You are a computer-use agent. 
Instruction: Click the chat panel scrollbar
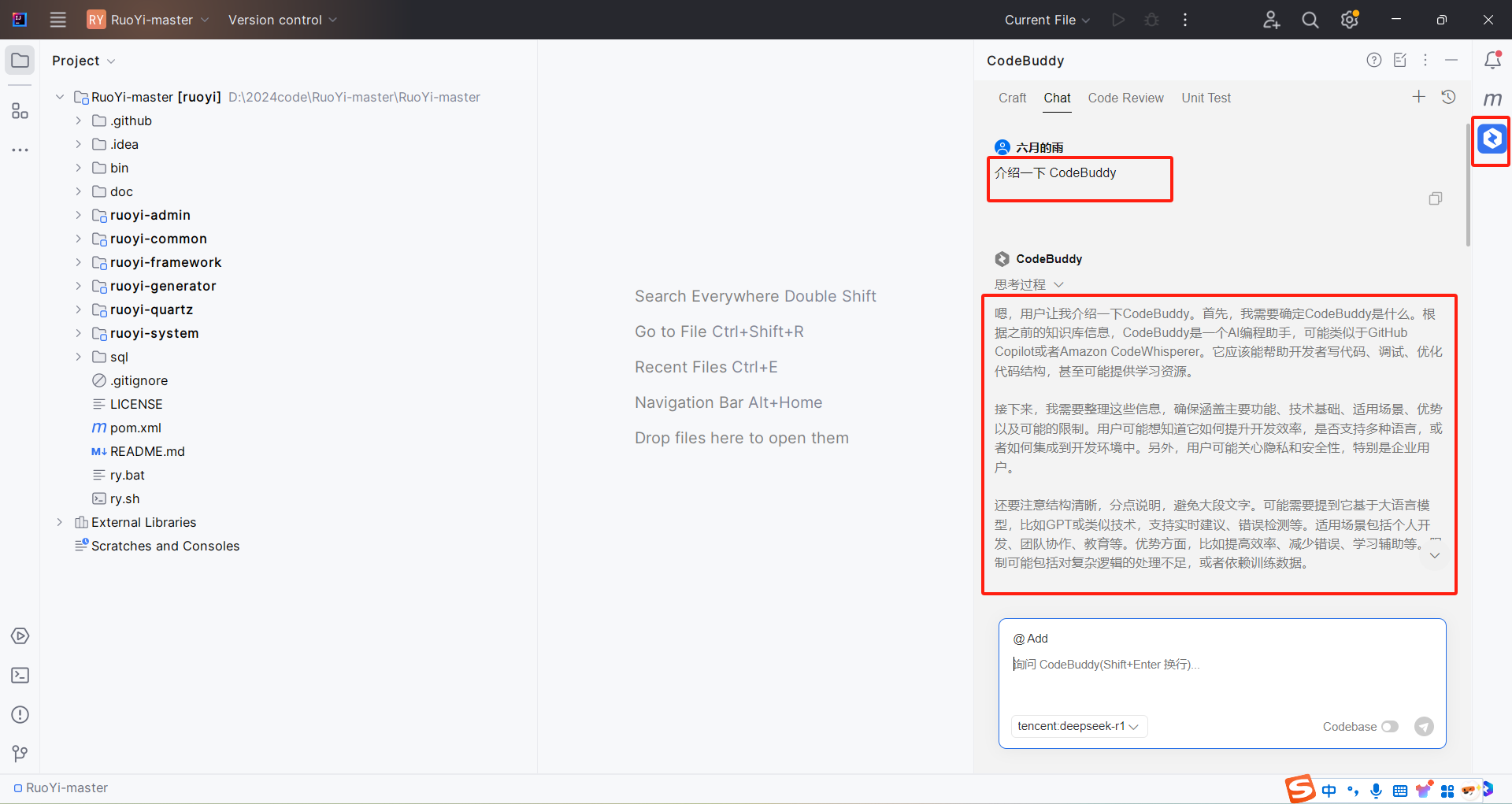pyautogui.click(x=1468, y=184)
